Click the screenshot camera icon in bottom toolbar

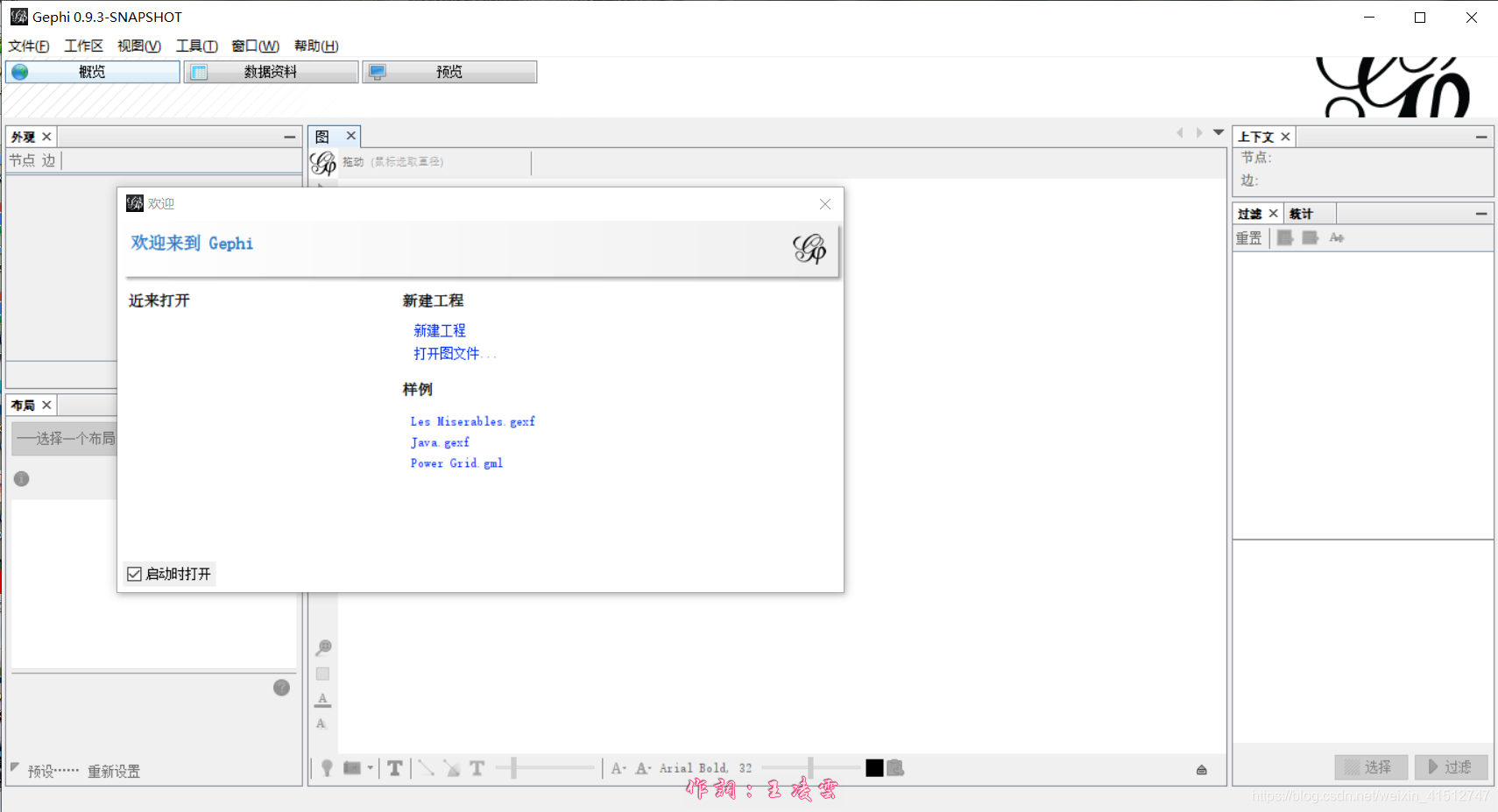tap(352, 768)
